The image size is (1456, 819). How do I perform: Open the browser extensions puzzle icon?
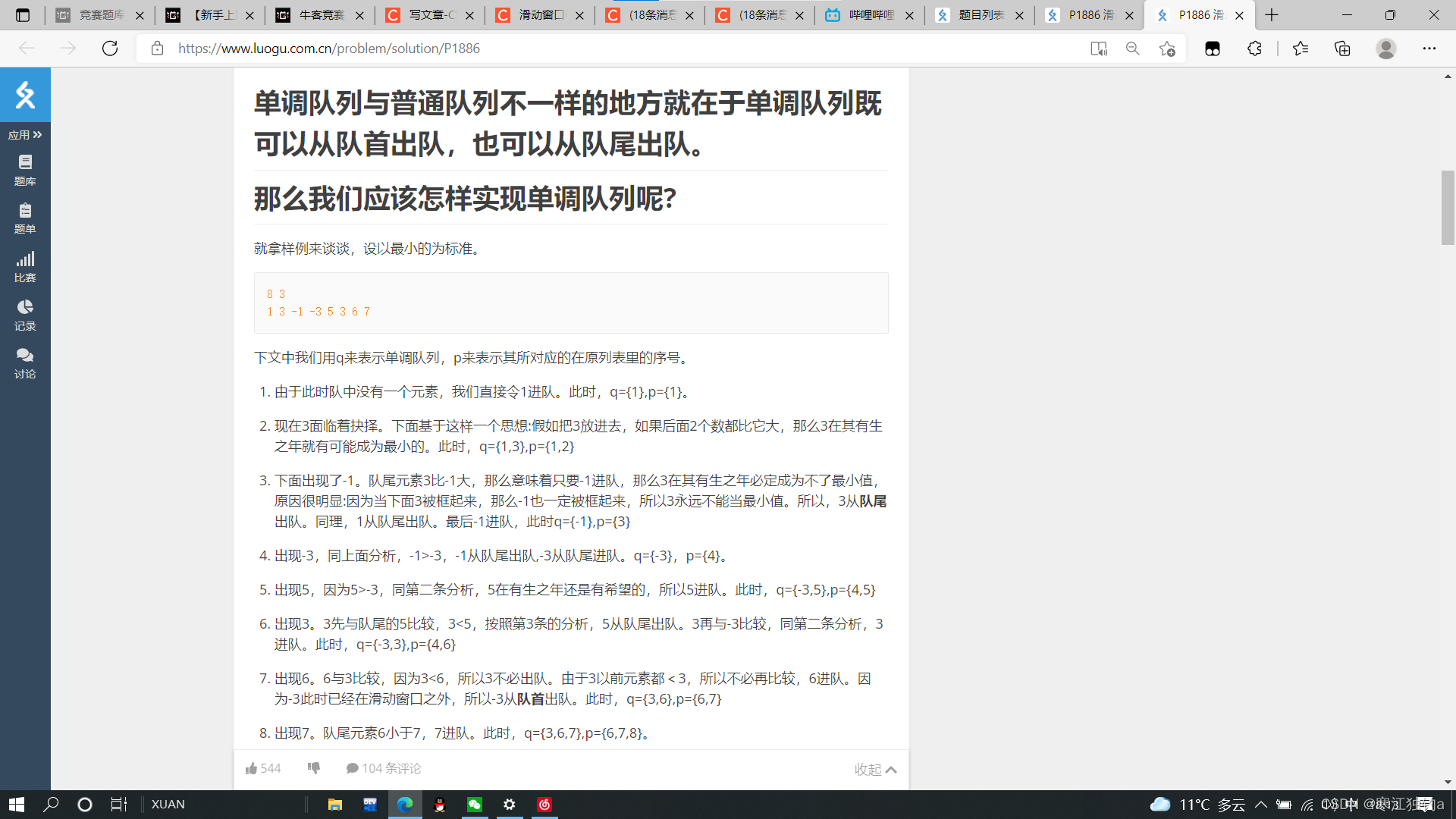[1254, 49]
